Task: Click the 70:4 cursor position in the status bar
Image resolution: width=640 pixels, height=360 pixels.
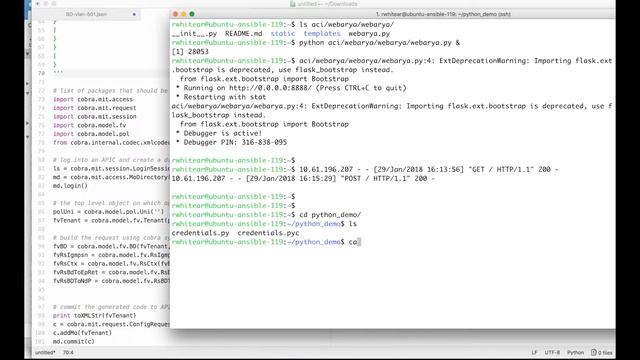Action: pyautogui.click(x=68, y=352)
